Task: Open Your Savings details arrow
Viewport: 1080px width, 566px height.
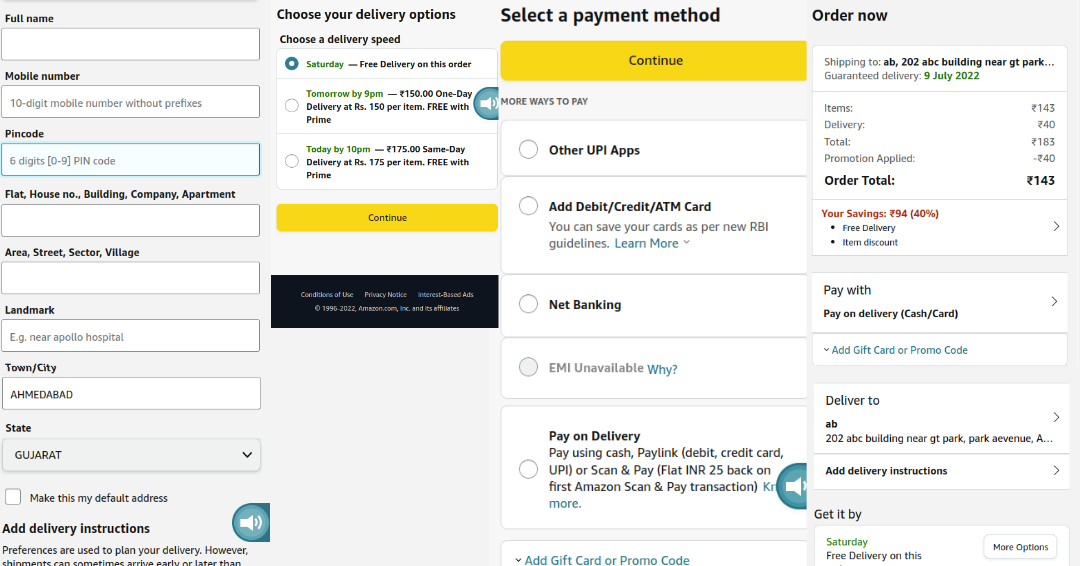Action: [x=1056, y=227]
